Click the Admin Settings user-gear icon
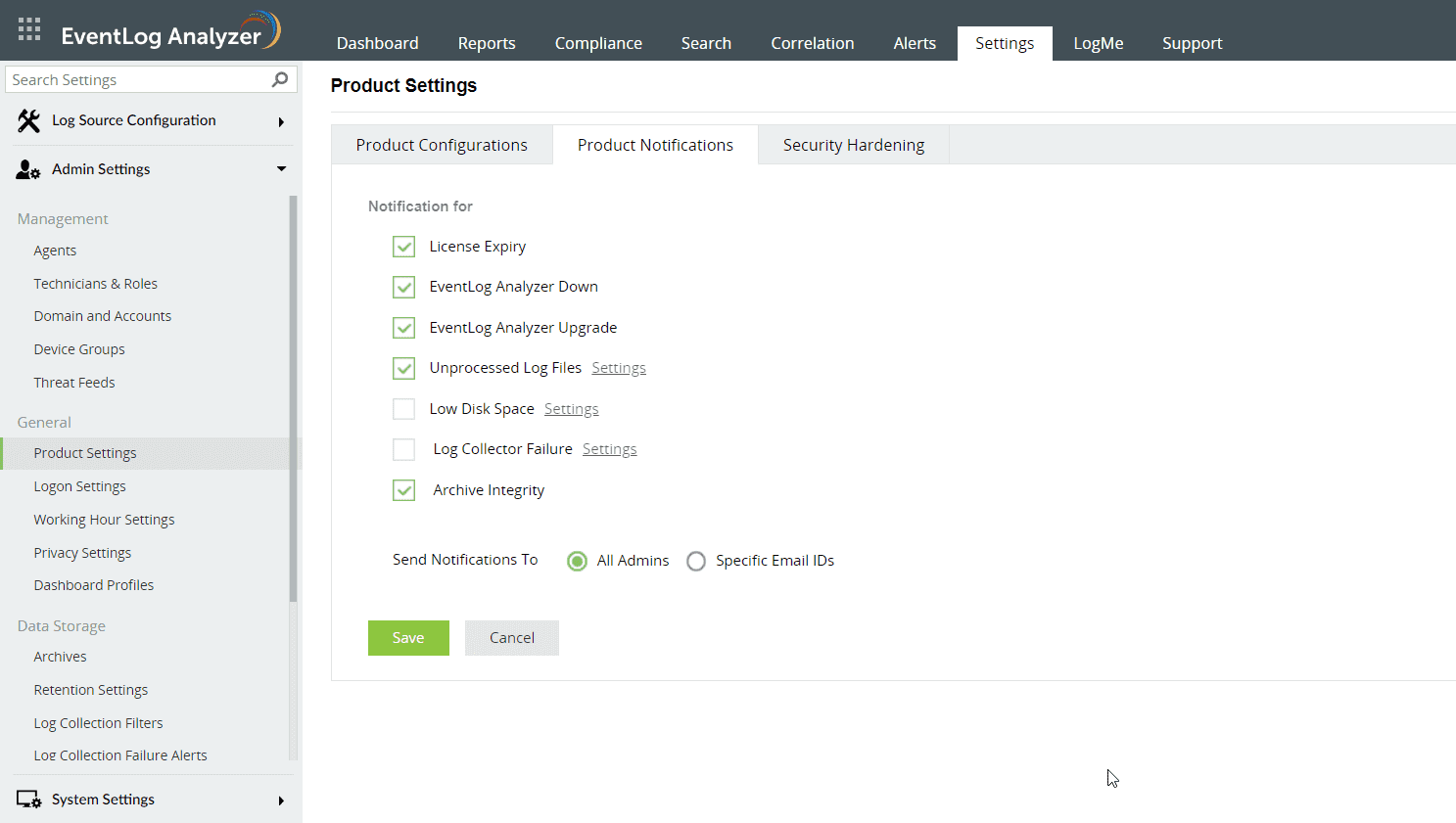 (x=28, y=169)
